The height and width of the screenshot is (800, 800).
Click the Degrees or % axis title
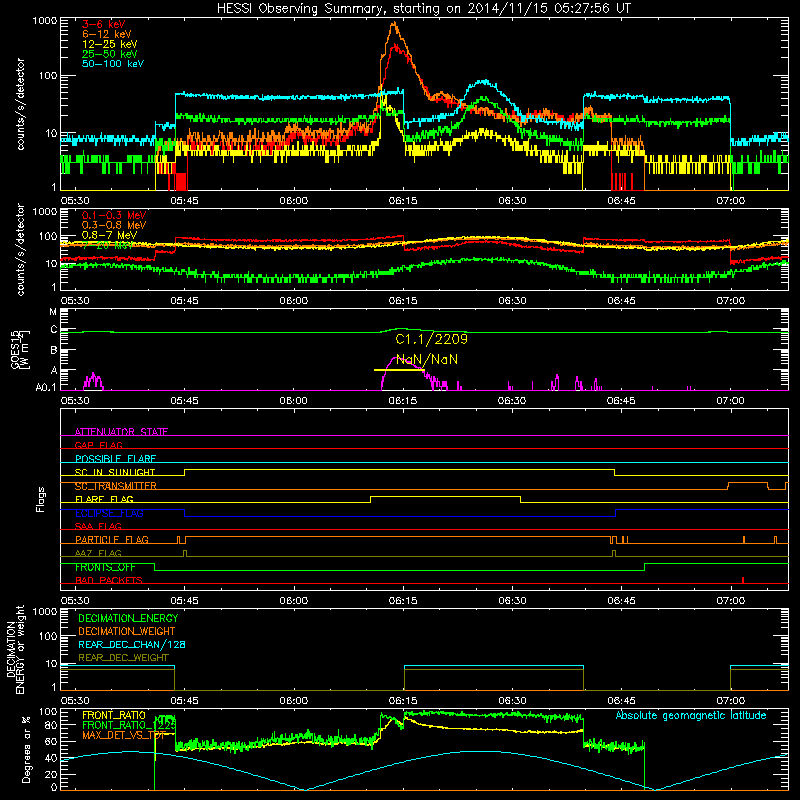point(26,749)
